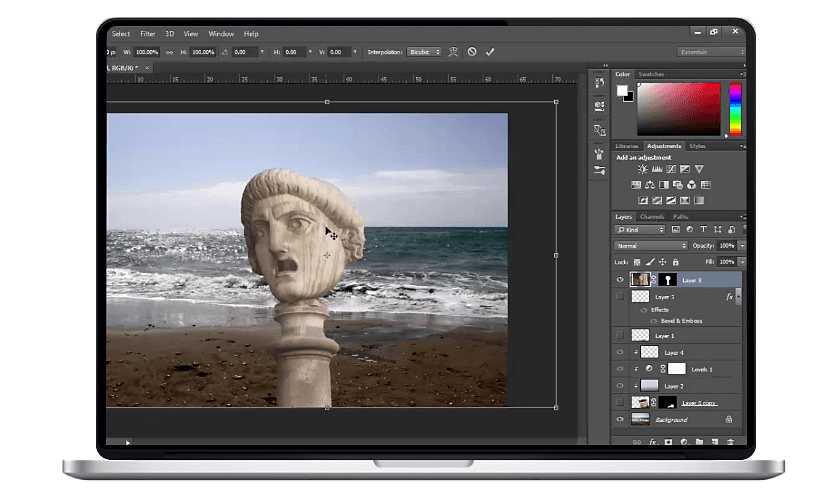Screen dimensions: 817x504
Task: Open the Filter menu
Action: coord(148,34)
